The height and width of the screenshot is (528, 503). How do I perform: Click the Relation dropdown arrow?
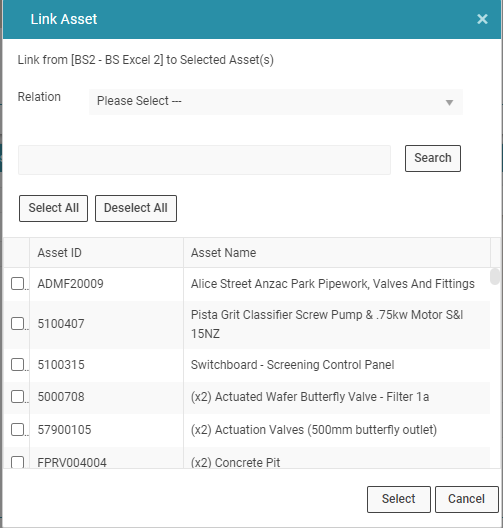[x=449, y=102]
